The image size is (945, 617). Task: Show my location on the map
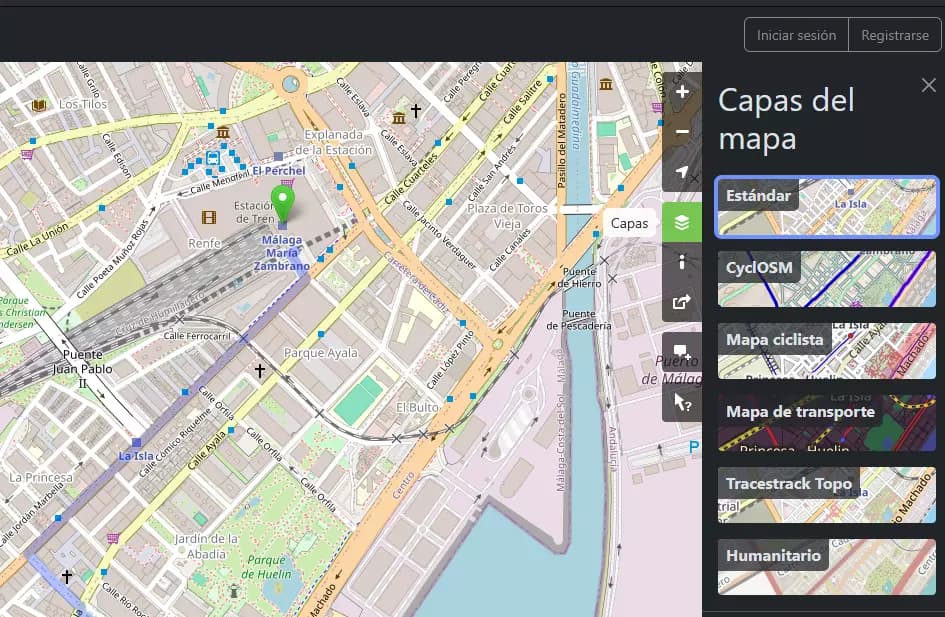coord(682,172)
